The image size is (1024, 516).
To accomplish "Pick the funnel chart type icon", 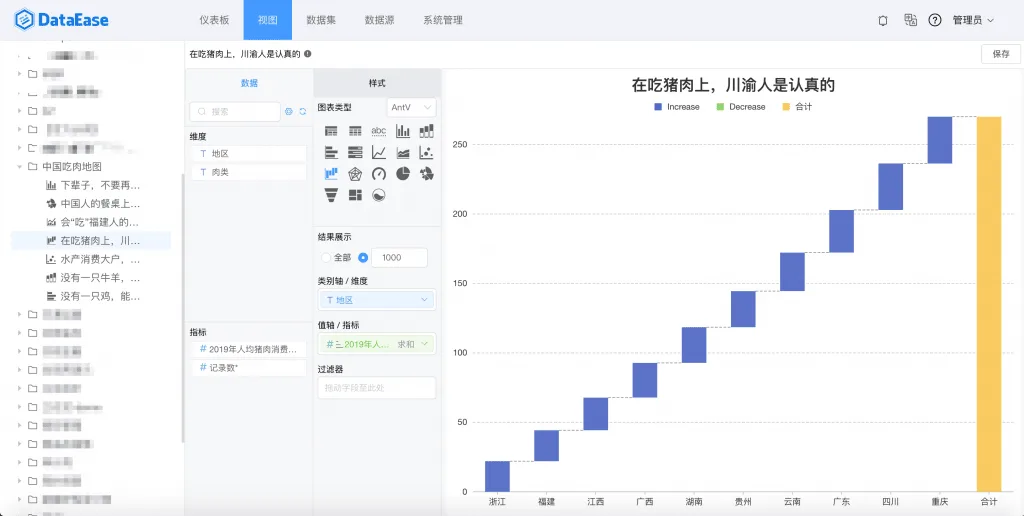I will click(331, 195).
